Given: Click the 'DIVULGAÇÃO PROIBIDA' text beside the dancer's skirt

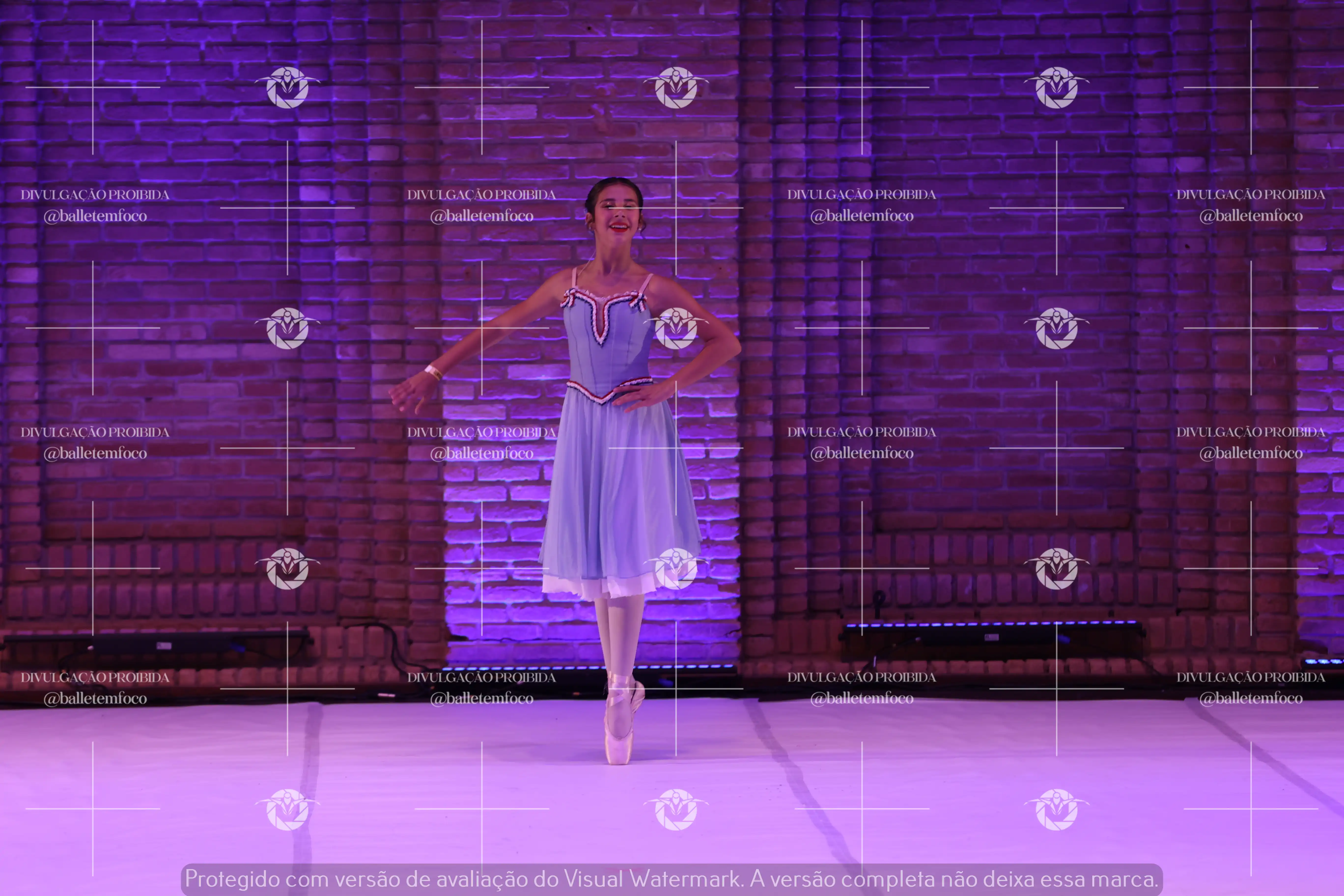Looking at the screenshot, I should tap(482, 432).
